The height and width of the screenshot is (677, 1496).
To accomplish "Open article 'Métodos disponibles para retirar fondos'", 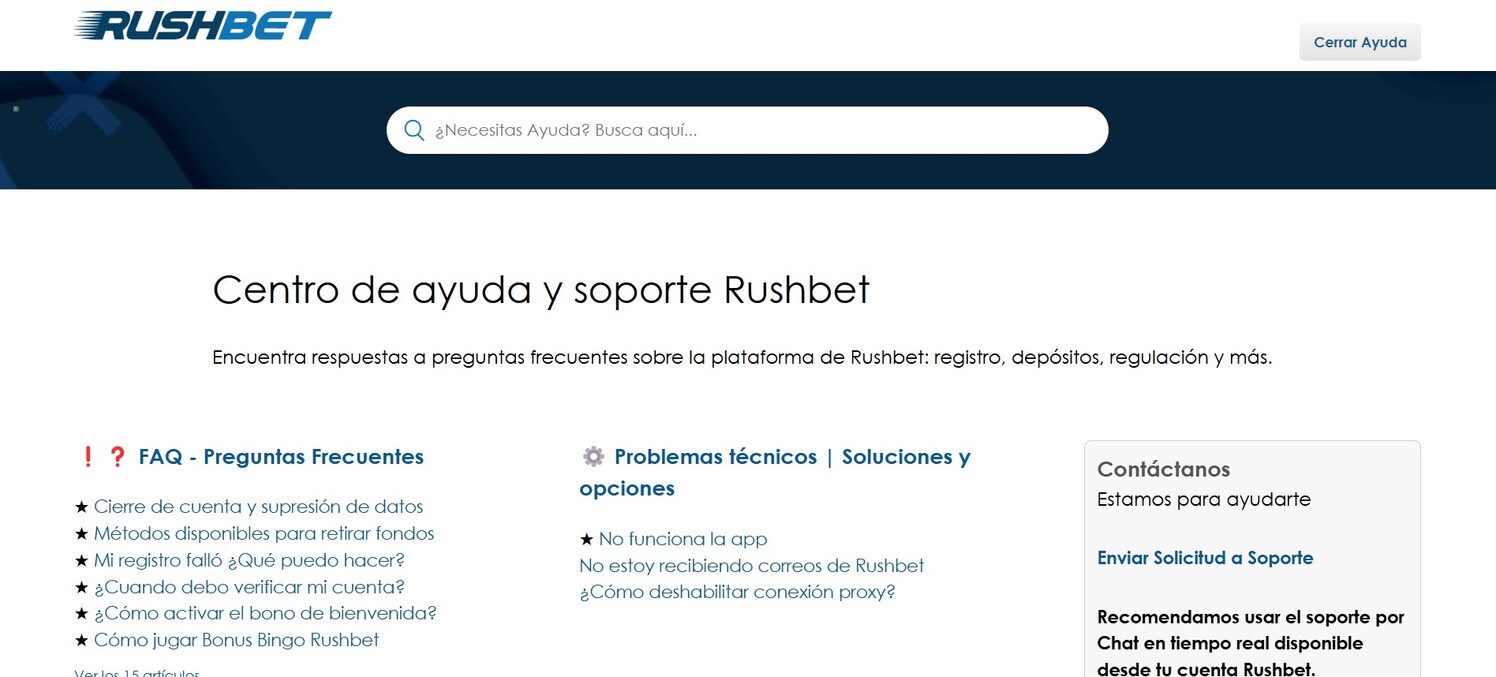I will coord(264,534).
